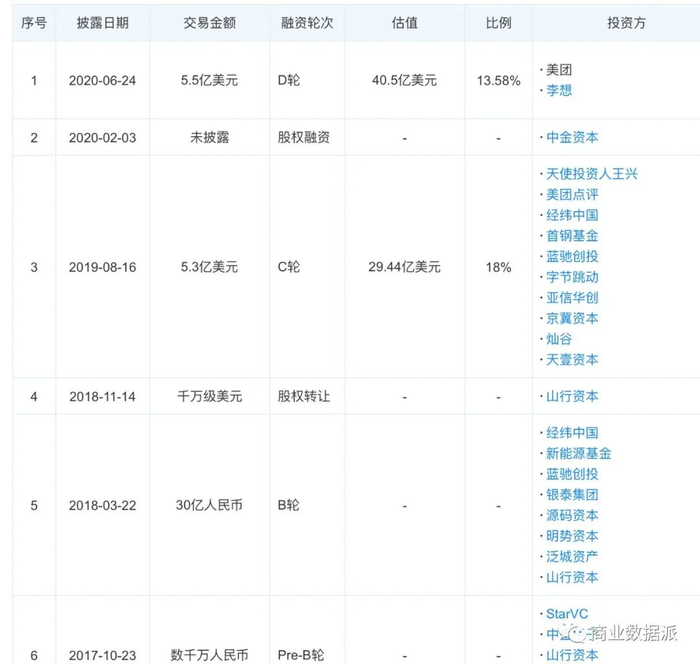Open the 字节跳动 investor link
Screen dimensions: 700x664
tap(572, 277)
